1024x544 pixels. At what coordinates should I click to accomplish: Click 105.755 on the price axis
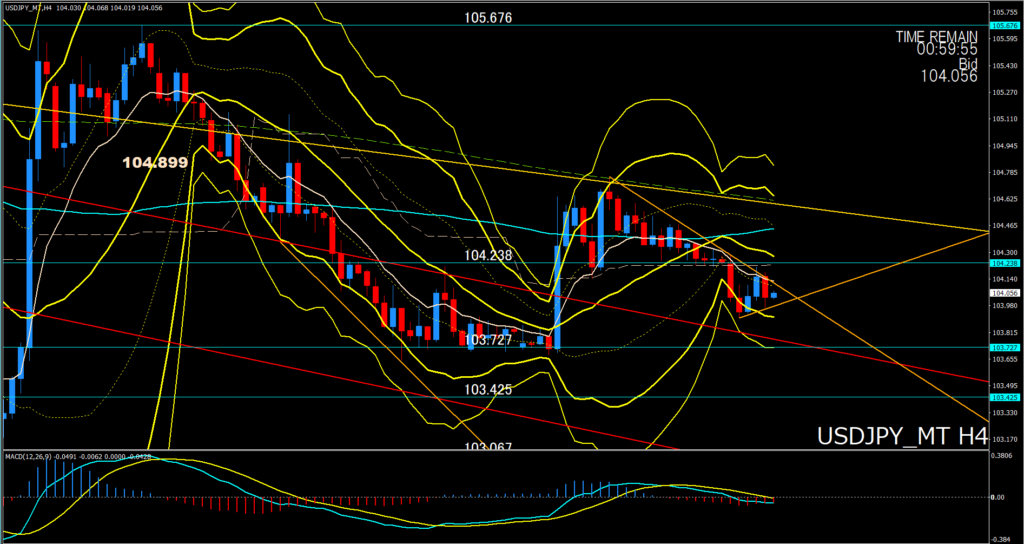point(1003,12)
